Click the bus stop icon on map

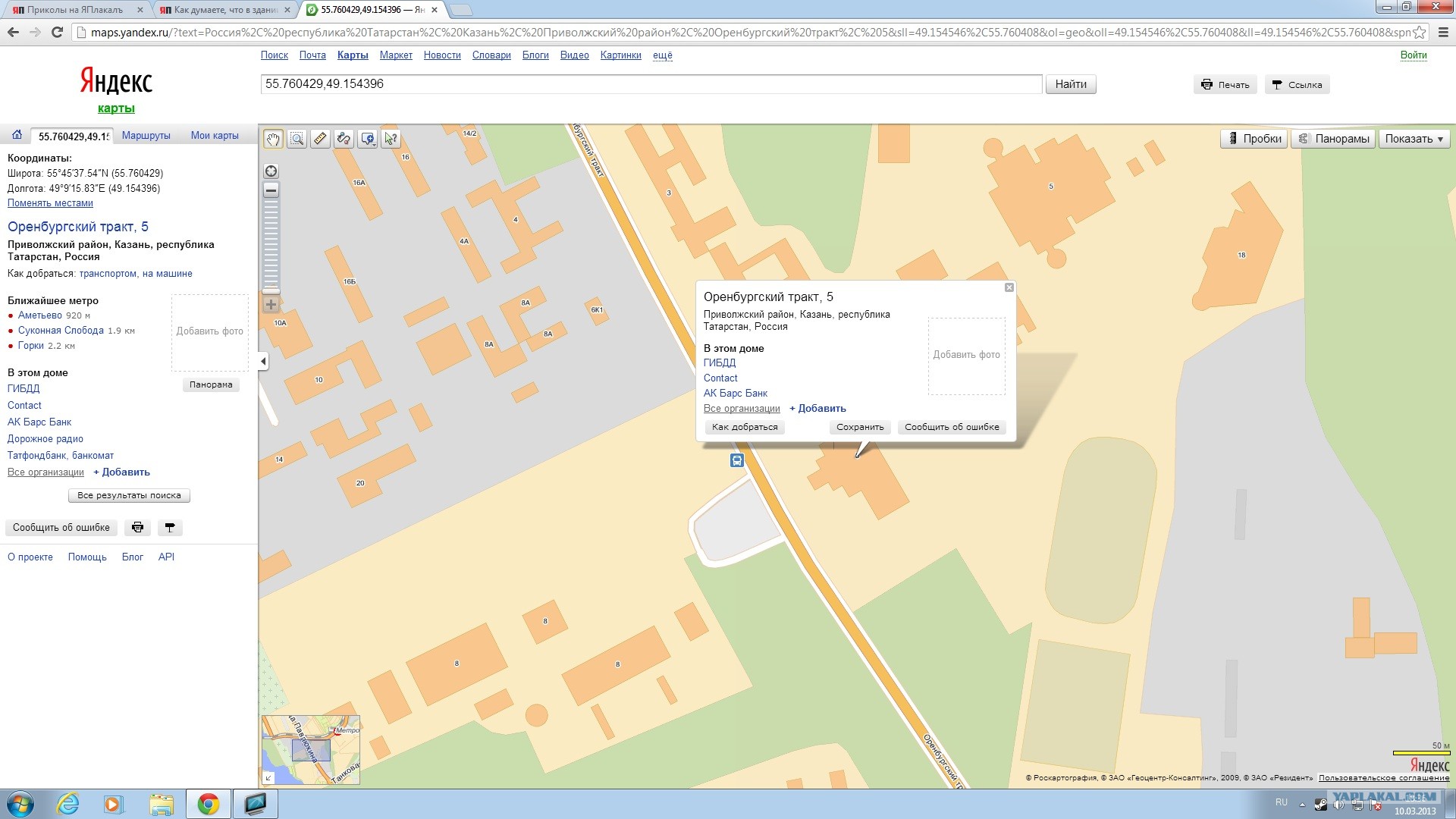click(736, 460)
